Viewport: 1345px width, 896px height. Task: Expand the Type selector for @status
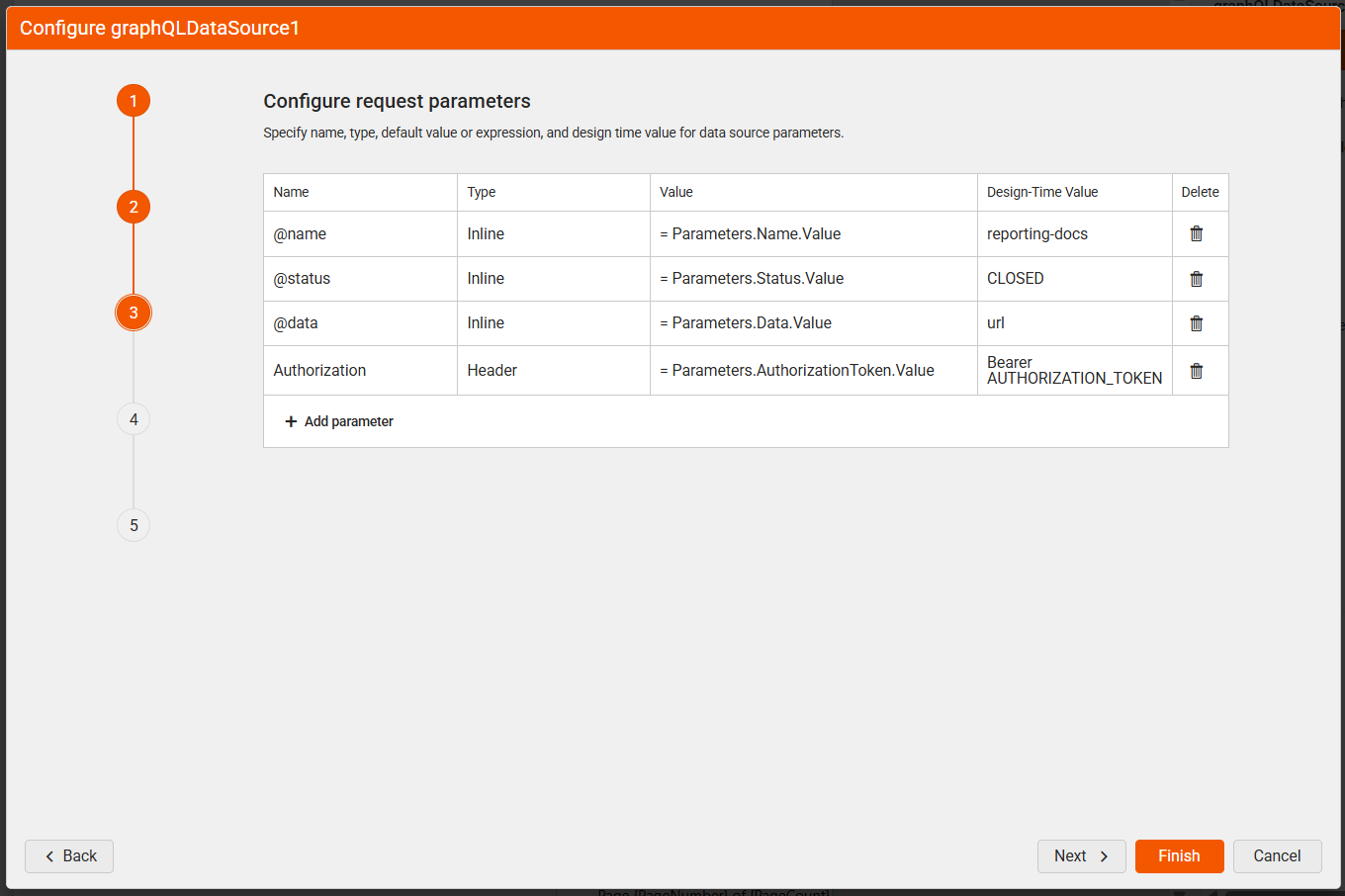[553, 279]
